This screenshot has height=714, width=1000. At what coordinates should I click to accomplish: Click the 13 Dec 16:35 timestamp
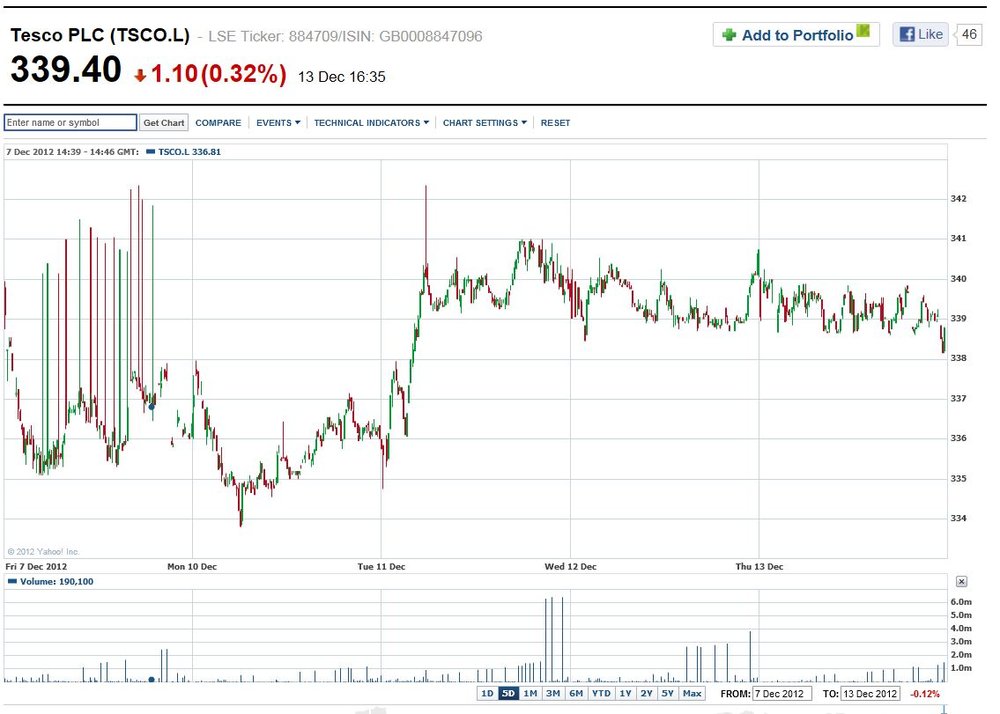(342, 77)
